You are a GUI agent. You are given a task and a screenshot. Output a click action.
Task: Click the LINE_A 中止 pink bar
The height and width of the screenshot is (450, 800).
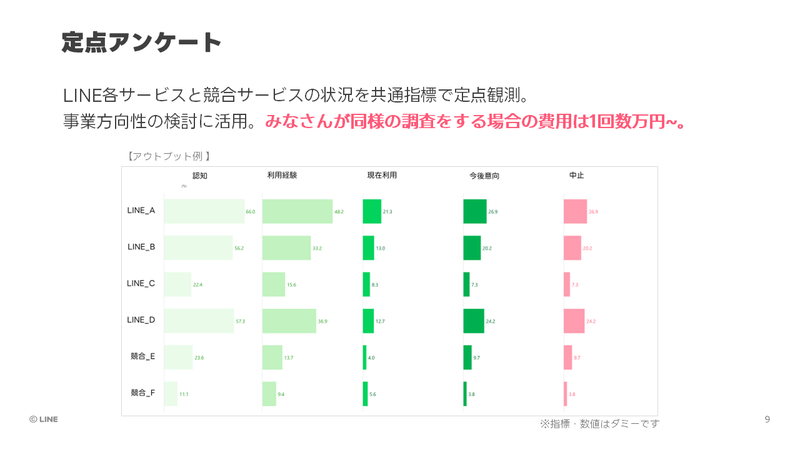[x=575, y=211]
